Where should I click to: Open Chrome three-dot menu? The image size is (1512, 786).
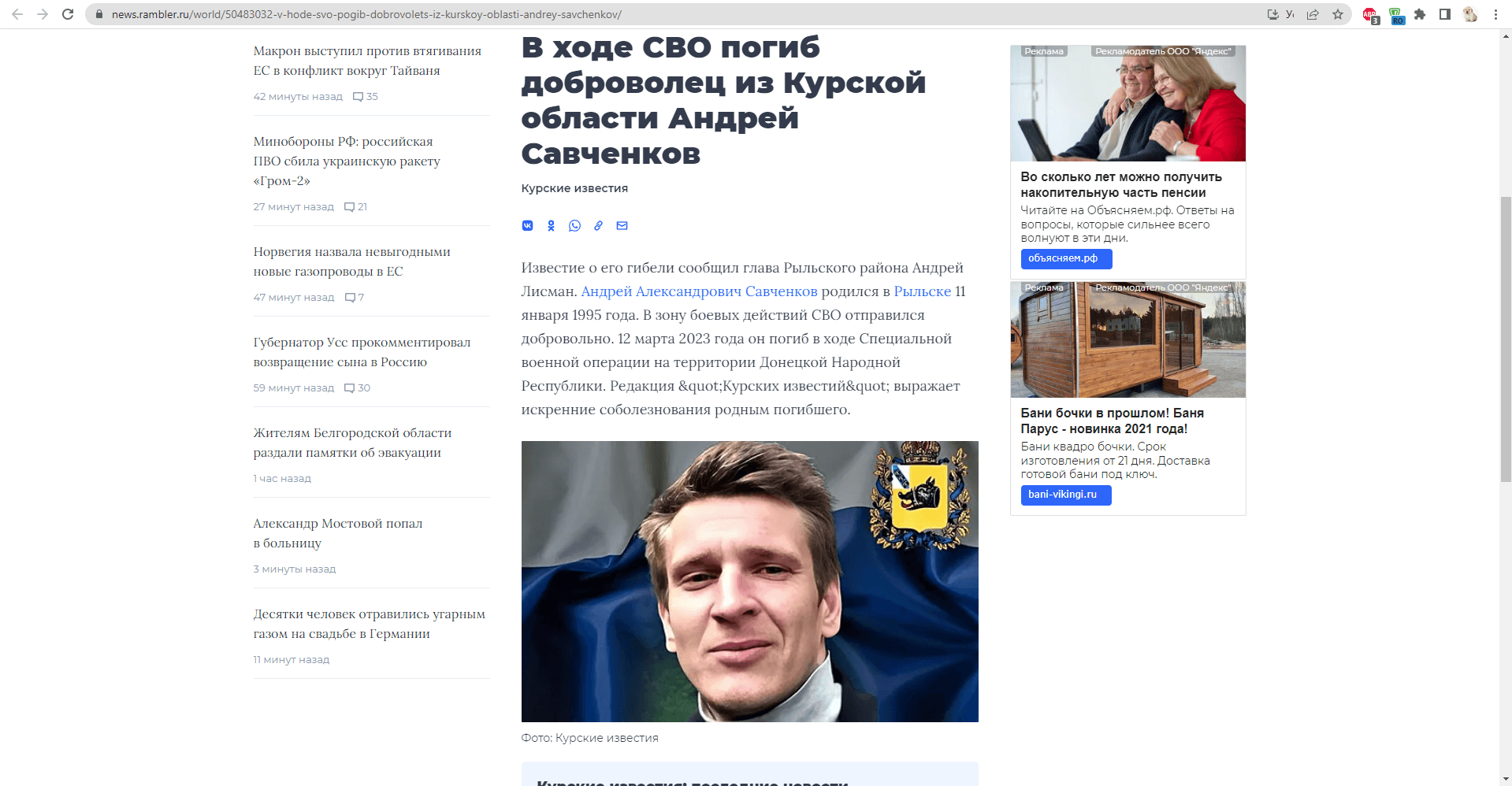(1495, 14)
